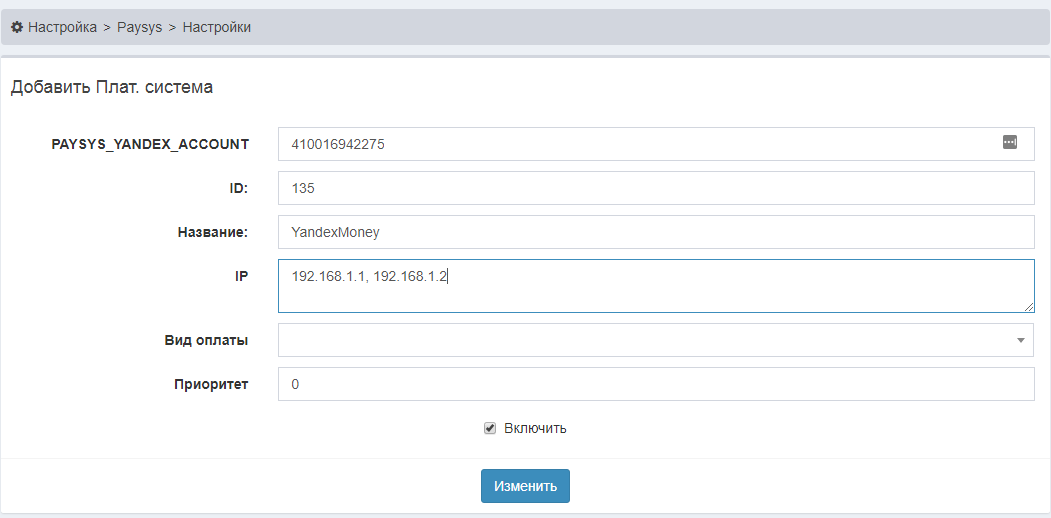Click the PAYSYS_YANDEX_ACCOUNT label
This screenshot has width=1051, height=518.
click(150, 144)
